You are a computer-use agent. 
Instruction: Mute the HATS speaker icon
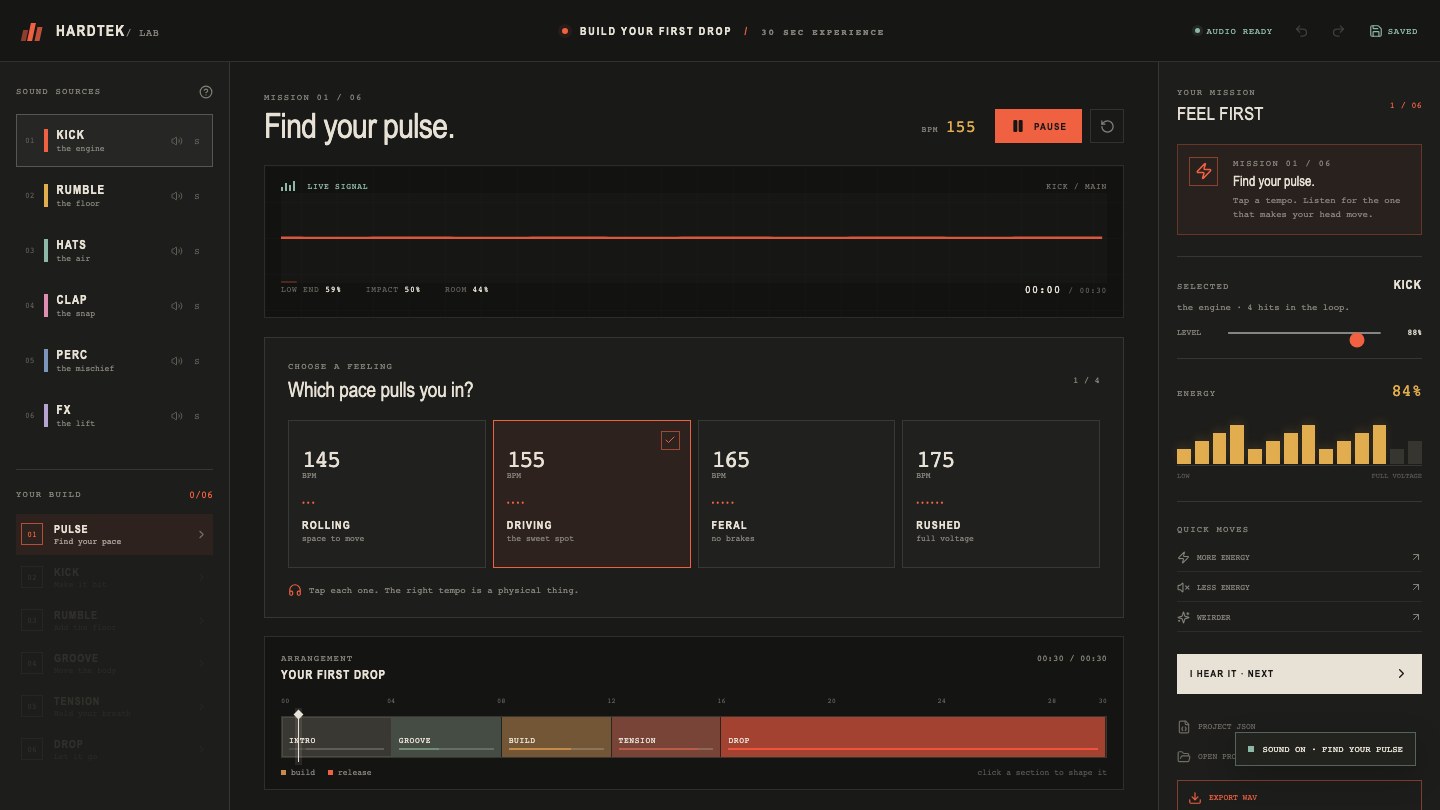(x=177, y=251)
